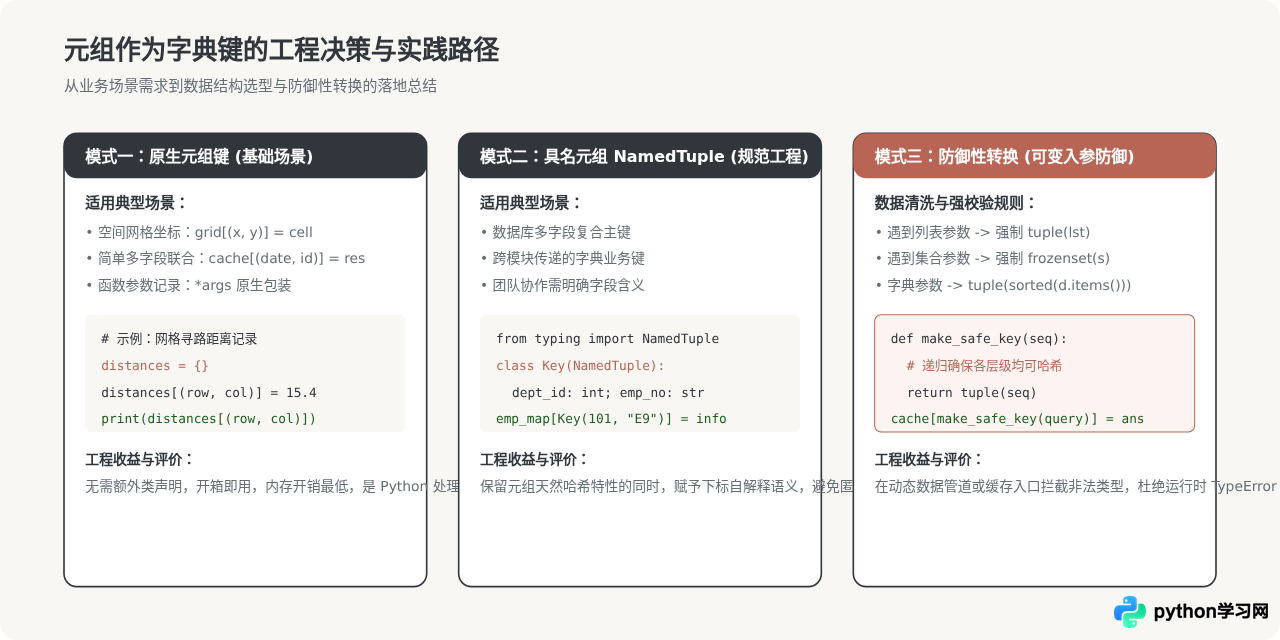The height and width of the screenshot is (640, 1280).
Task: Click code line def make_safe_key(seq):
Action: (979, 339)
